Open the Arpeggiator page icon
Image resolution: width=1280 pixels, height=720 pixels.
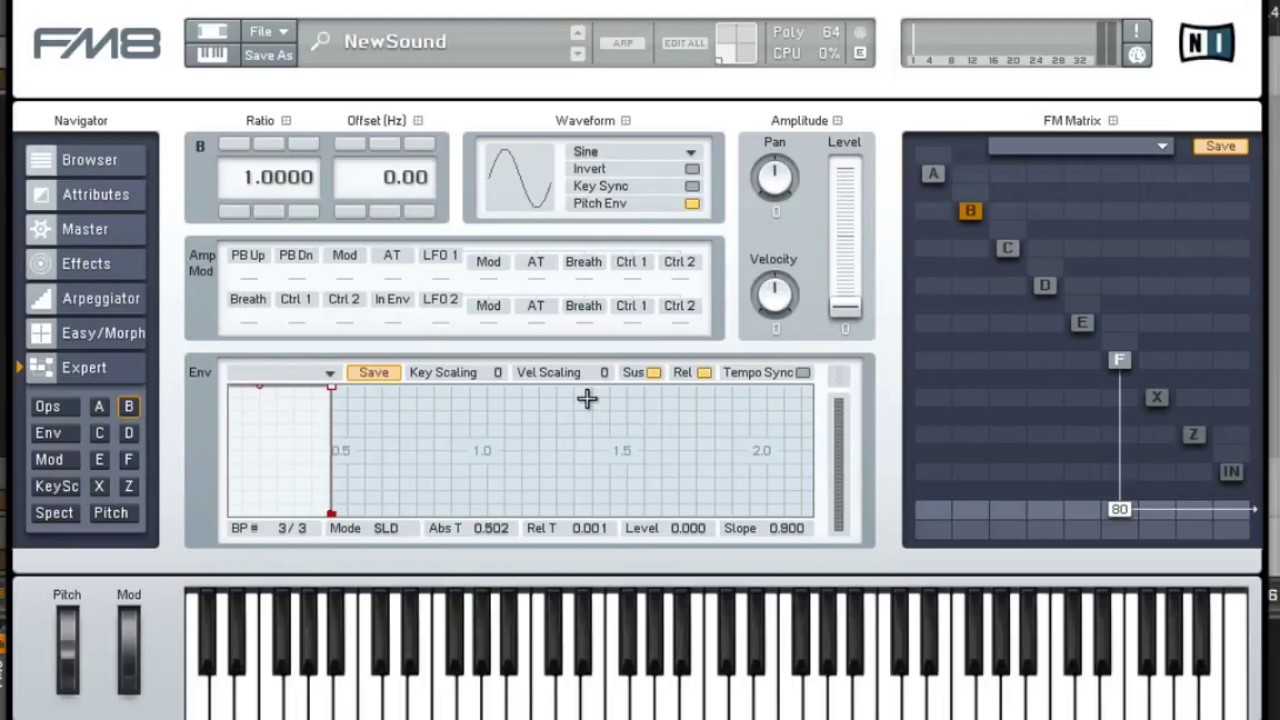coord(41,298)
